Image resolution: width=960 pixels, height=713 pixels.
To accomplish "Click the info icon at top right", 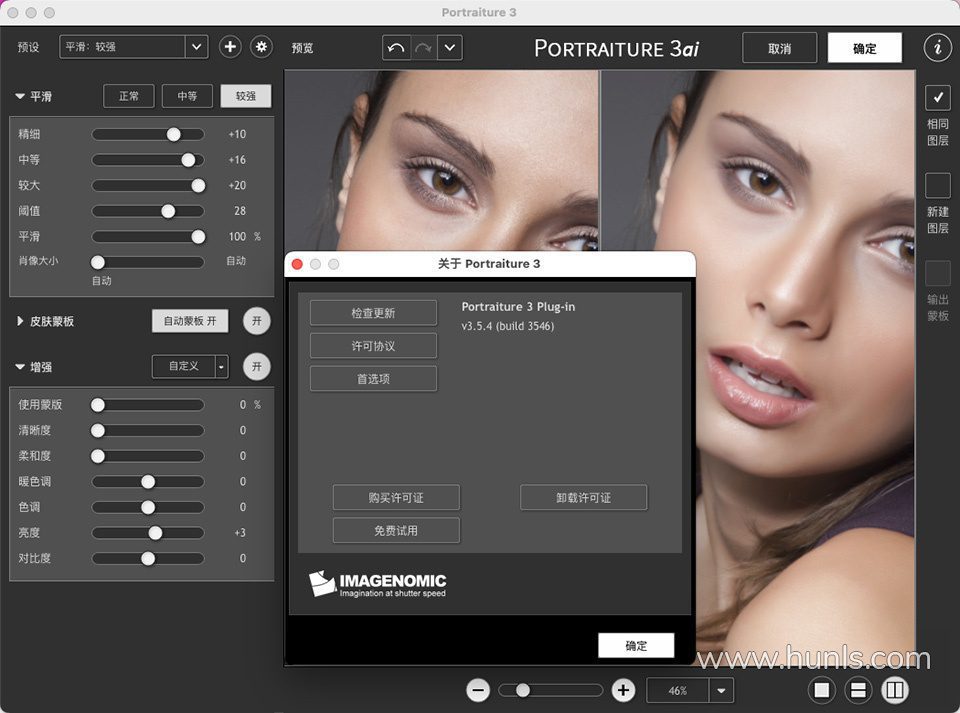I will click(x=937, y=47).
